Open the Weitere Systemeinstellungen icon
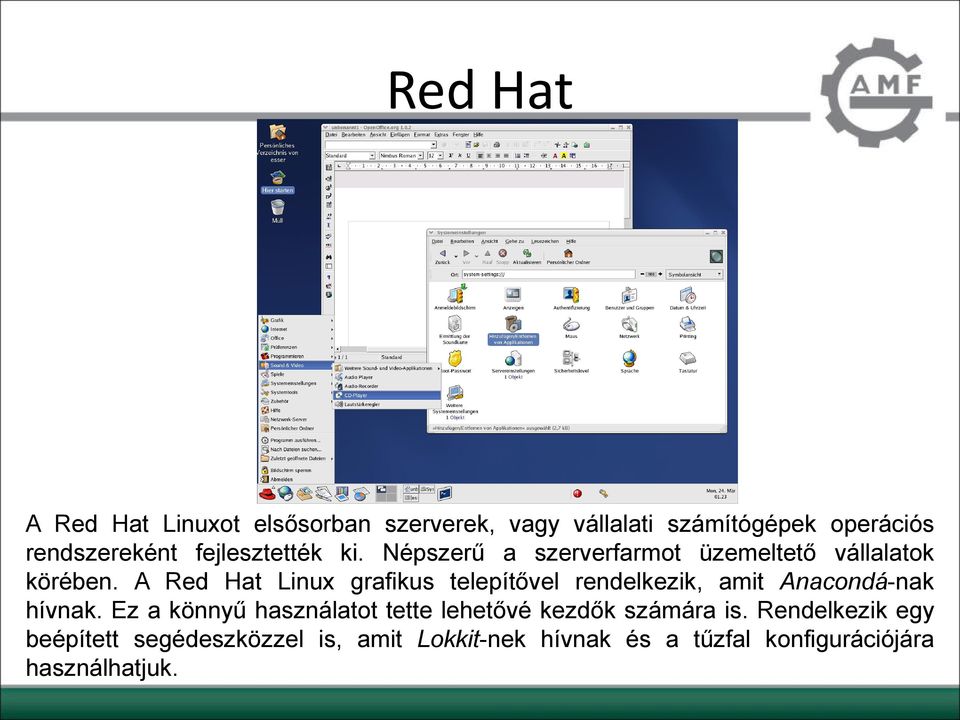The image size is (960, 720). pos(455,392)
